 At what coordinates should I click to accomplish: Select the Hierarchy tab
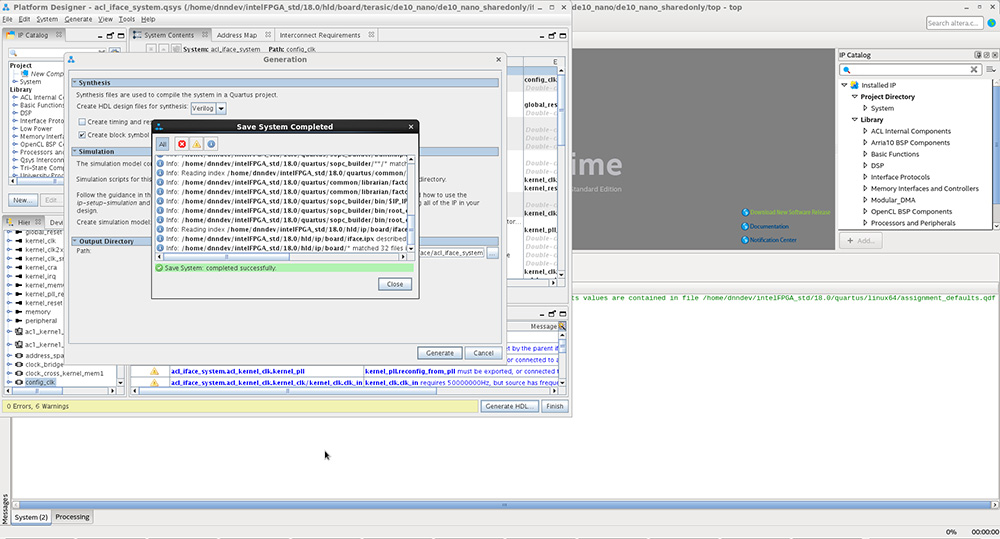(24, 222)
